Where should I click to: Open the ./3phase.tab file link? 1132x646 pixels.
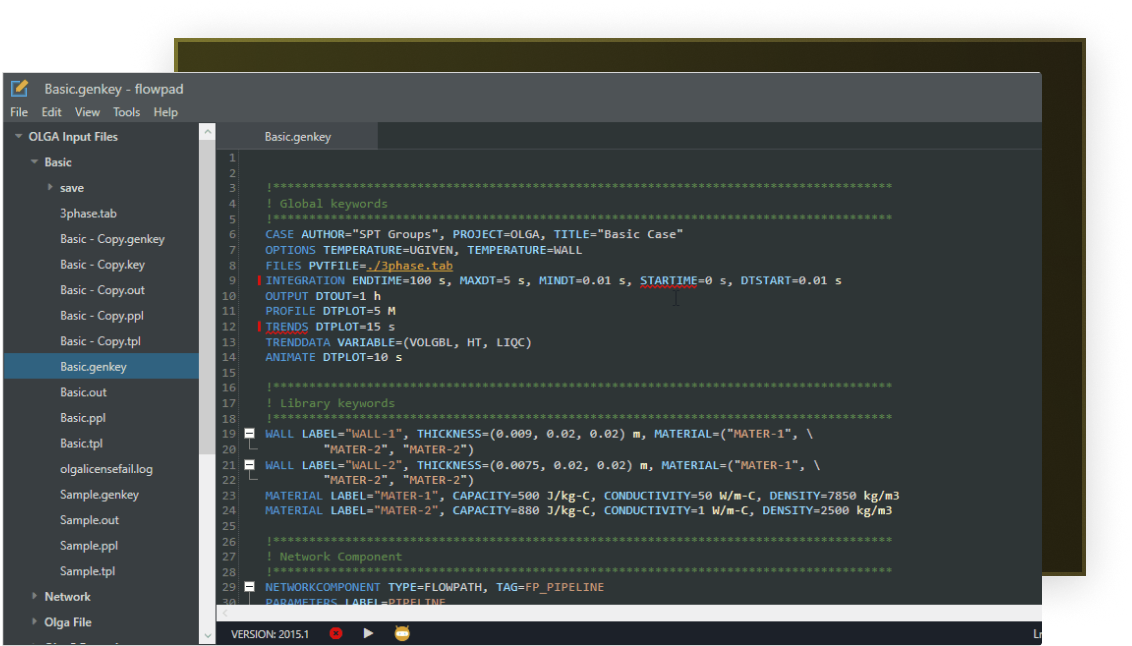(x=409, y=266)
